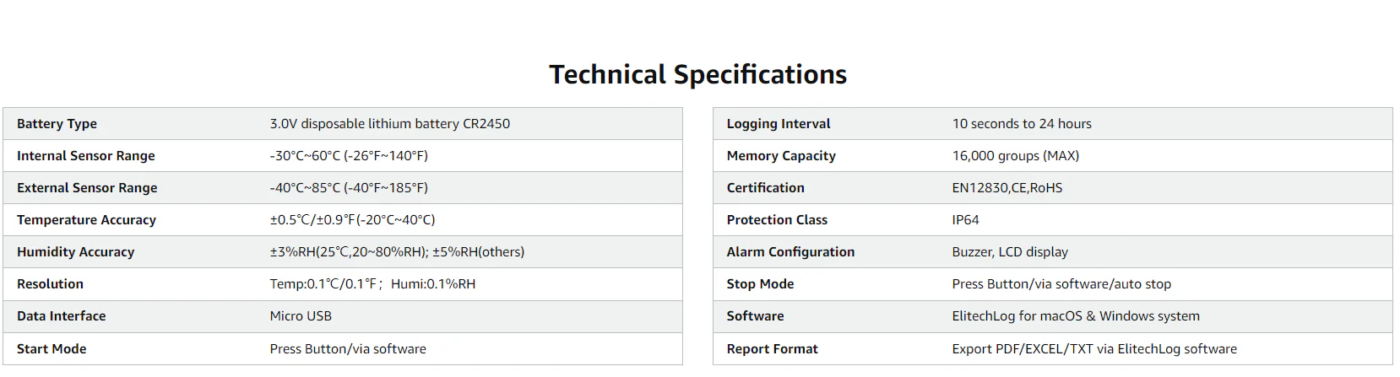Click the -40°C~85°C external range value
Screen dimensions: 1400x377
[x=349, y=188]
